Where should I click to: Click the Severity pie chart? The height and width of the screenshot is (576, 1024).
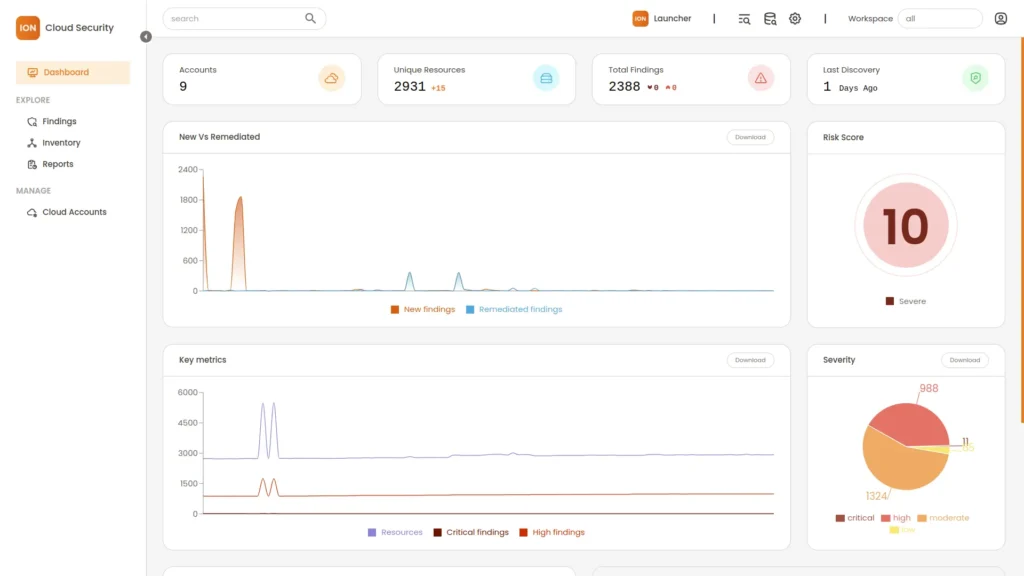[x=906, y=447]
